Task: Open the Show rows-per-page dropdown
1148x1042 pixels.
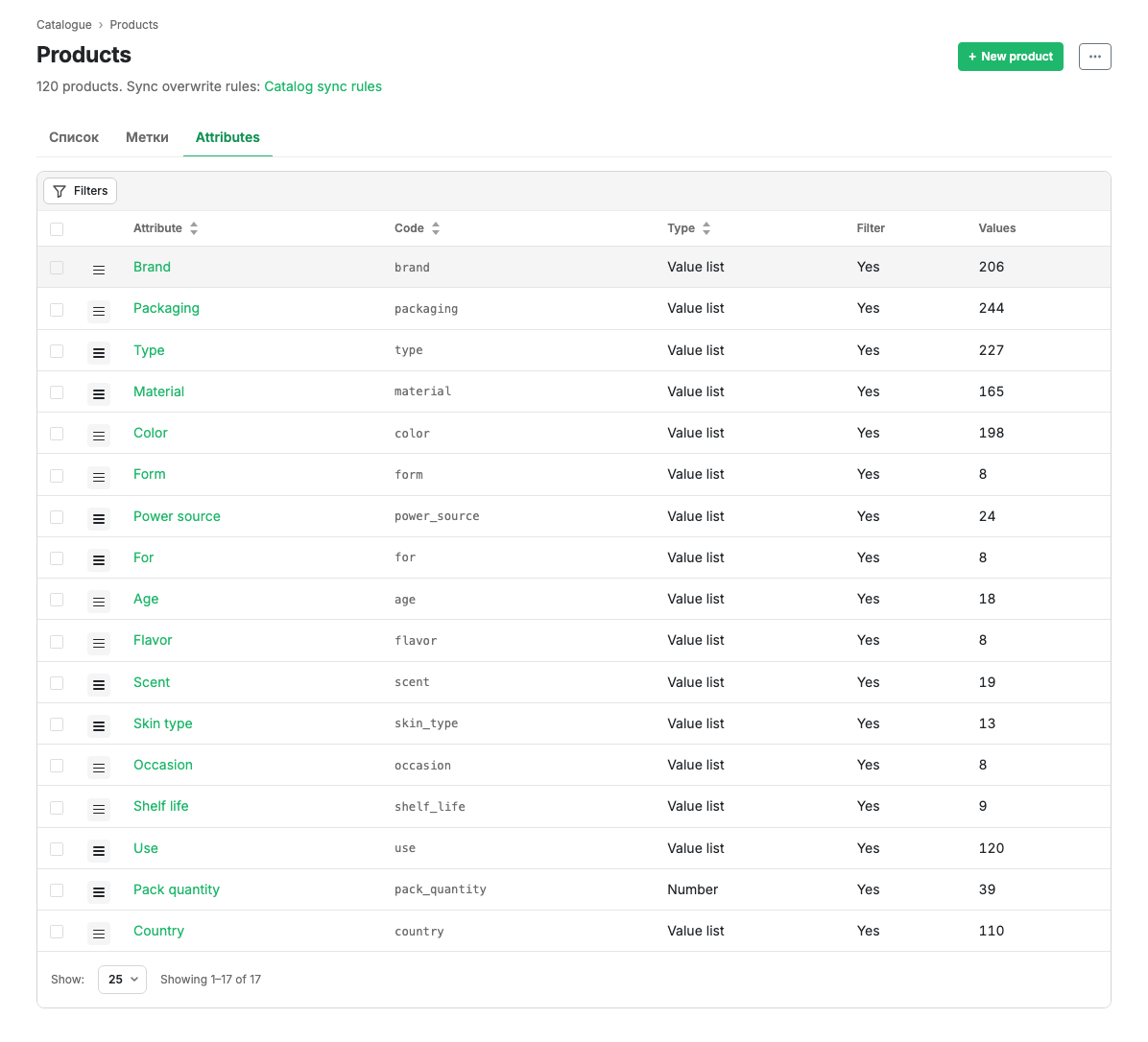Action: (122, 979)
